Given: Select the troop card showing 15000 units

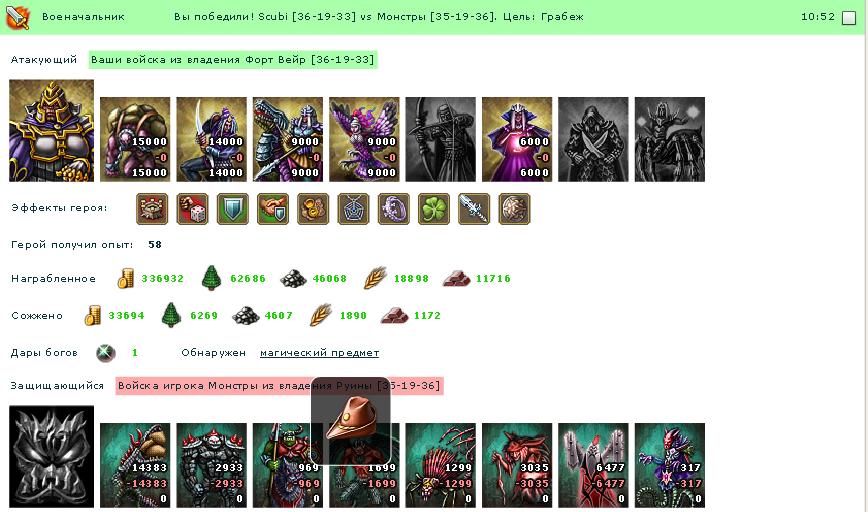Looking at the screenshot, I should [135, 139].
